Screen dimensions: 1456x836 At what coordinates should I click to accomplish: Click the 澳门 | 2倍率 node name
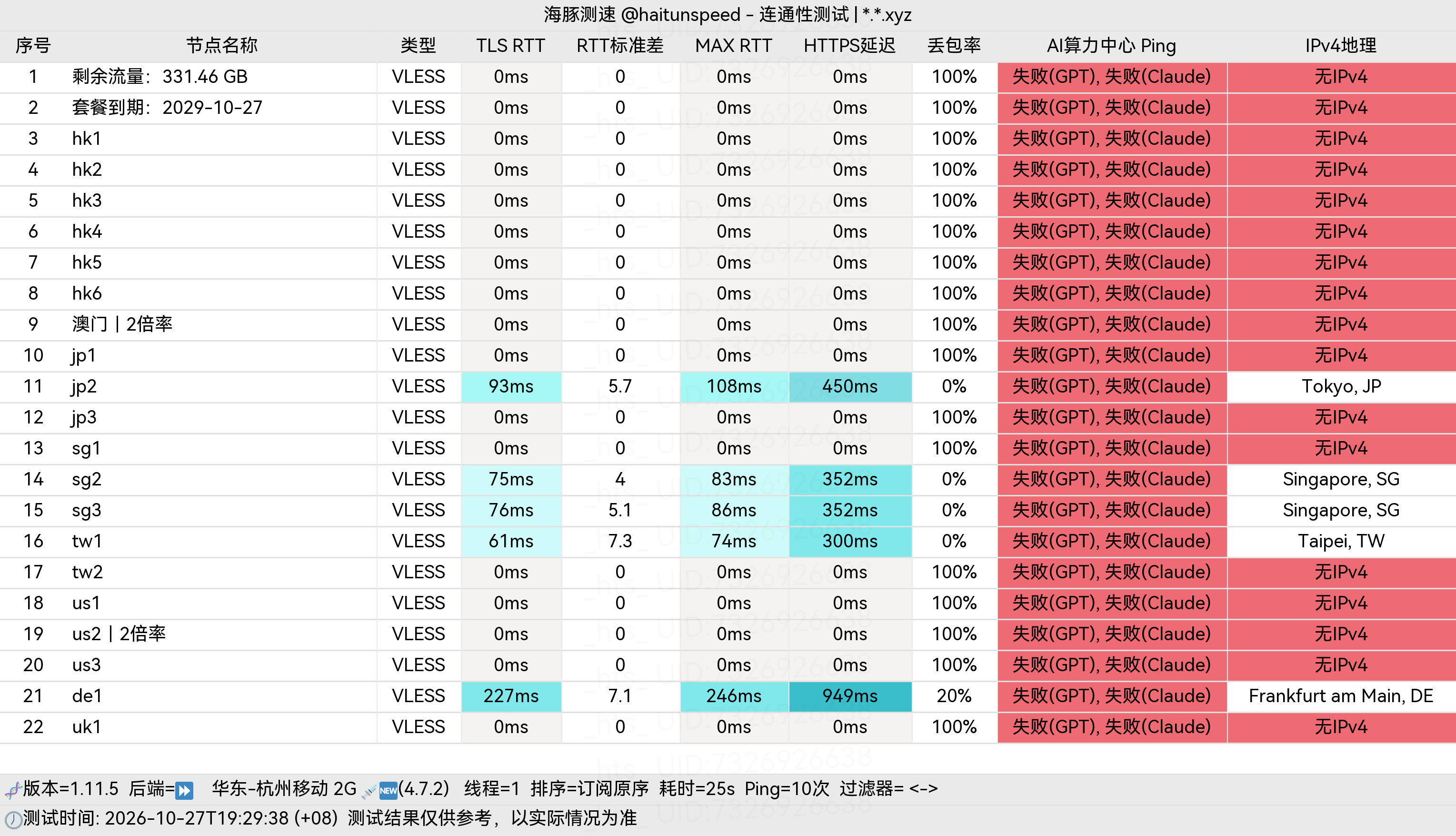[x=122, y=324]
